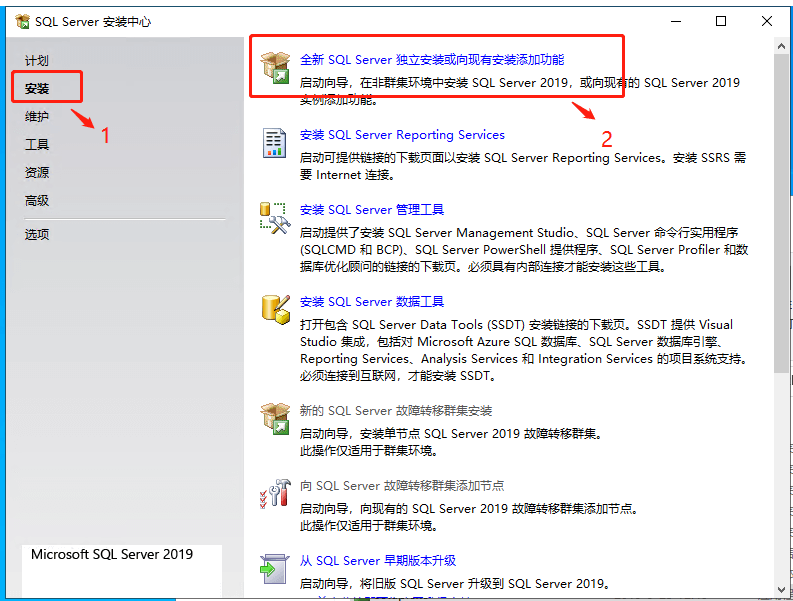Select the 安装 sidebar item
The width and height of the screenshot is (793, 601).
coord(37,89)
